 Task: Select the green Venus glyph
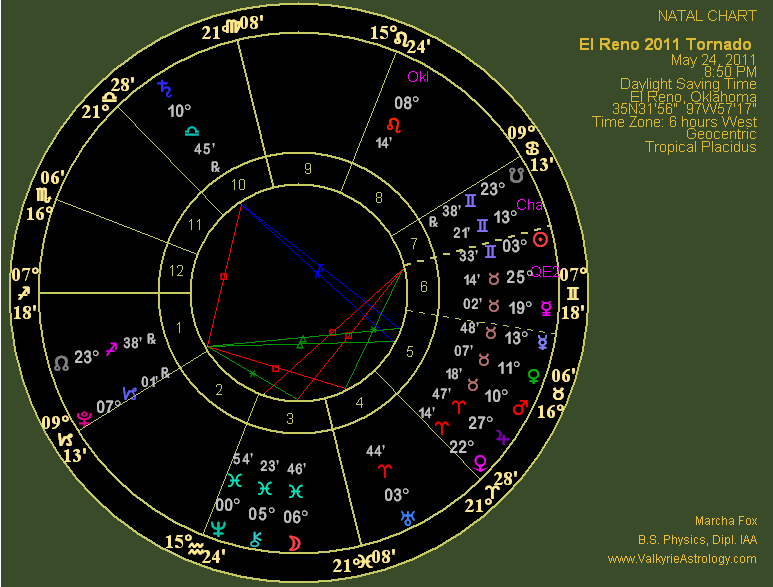click(537, 375)
